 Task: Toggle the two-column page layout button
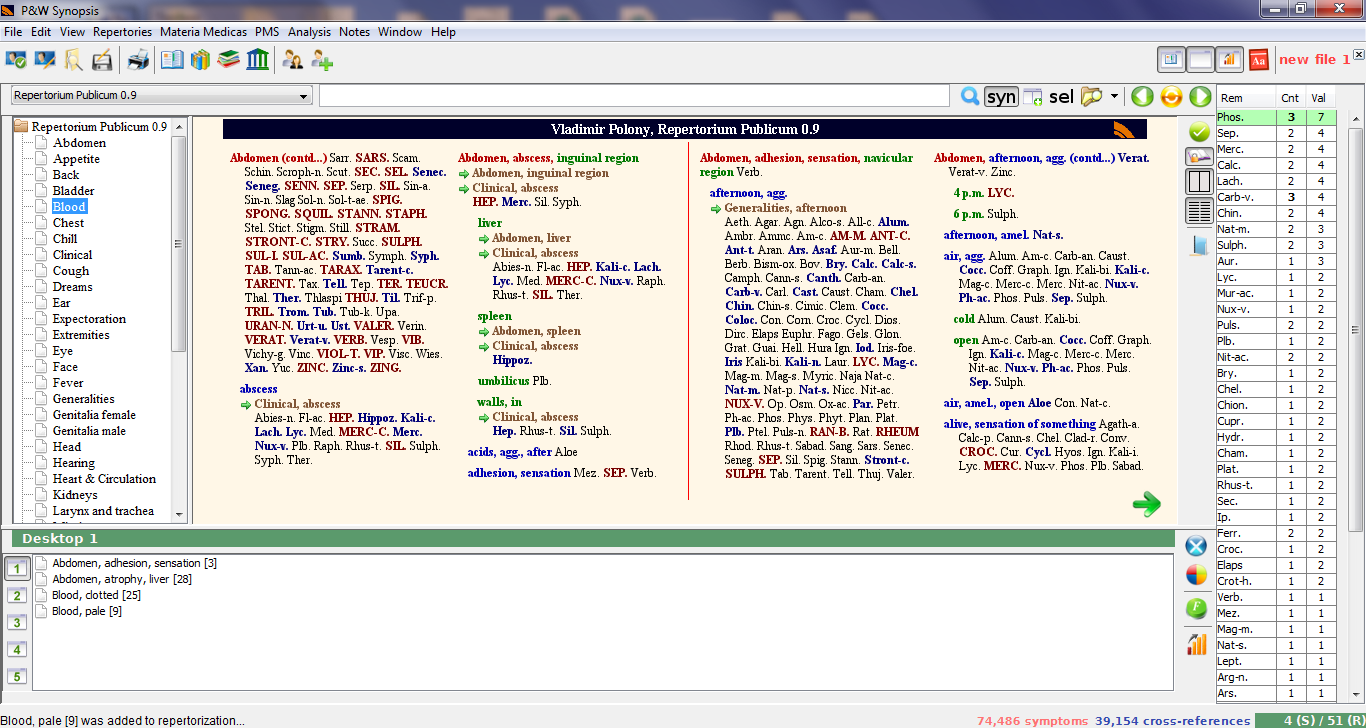[x=1198, y=182]
